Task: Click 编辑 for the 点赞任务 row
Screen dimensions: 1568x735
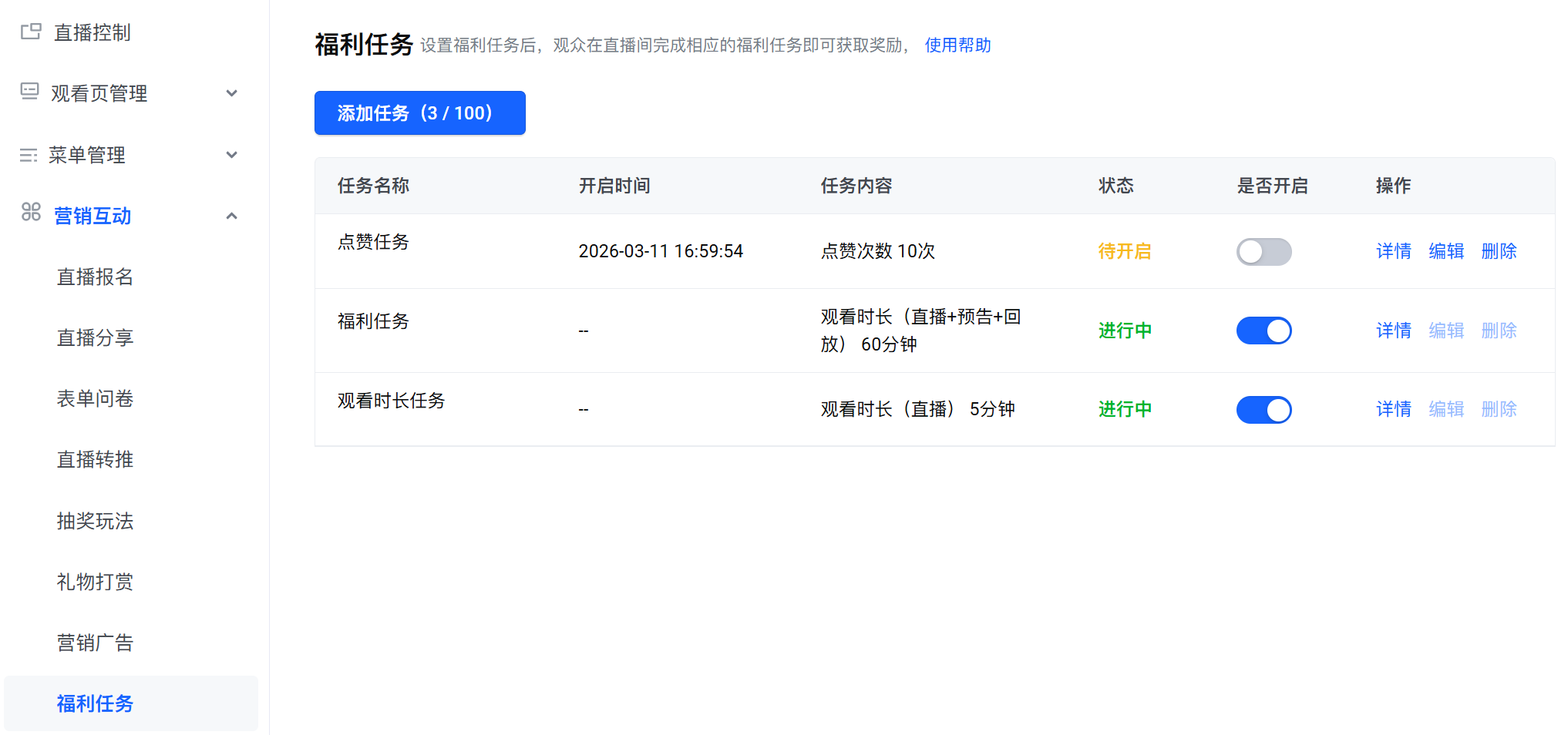Action: 1446,251
